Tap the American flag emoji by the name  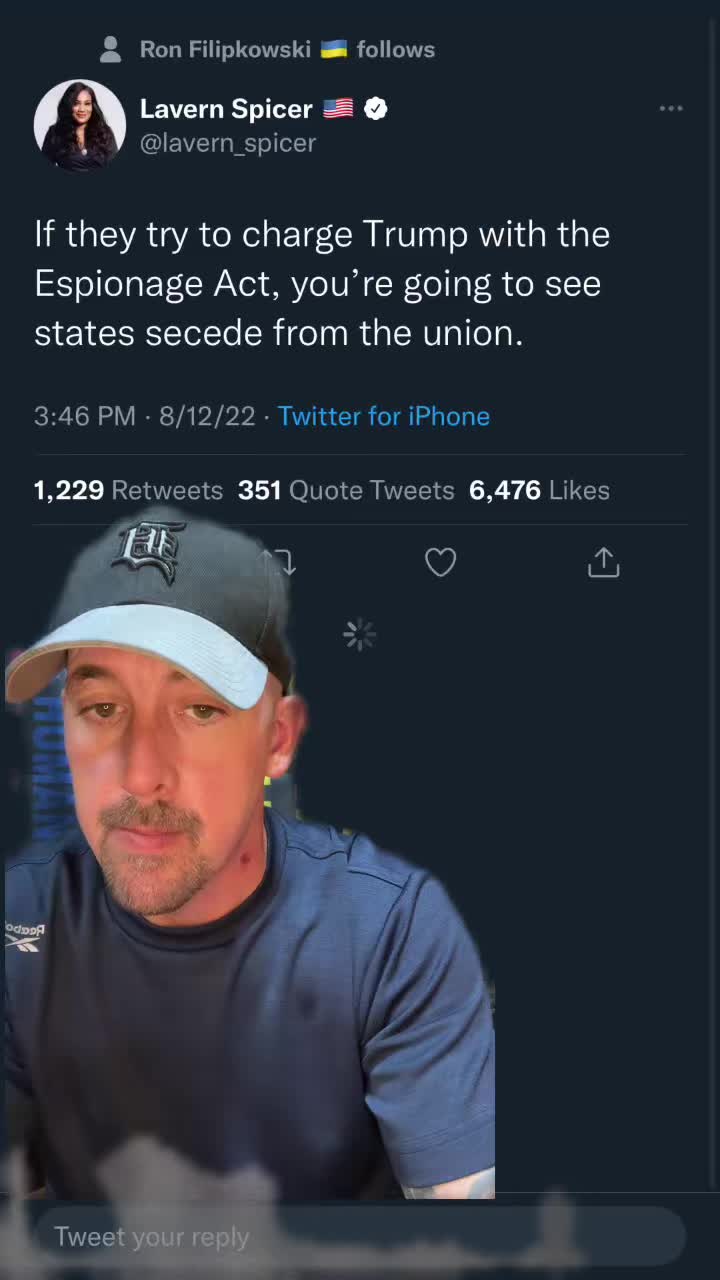coord(338,108)
